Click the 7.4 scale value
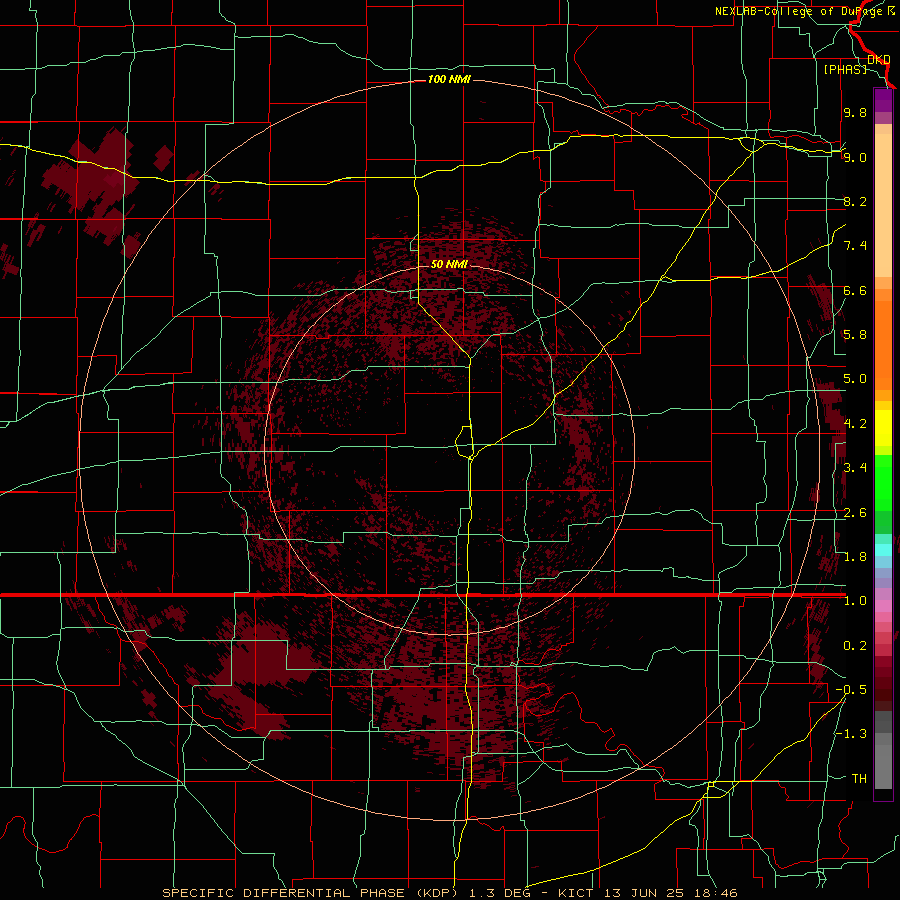Image resolution: width=900 pixels, height=900 pixels. pyautogui.click(x=855, y=246)
